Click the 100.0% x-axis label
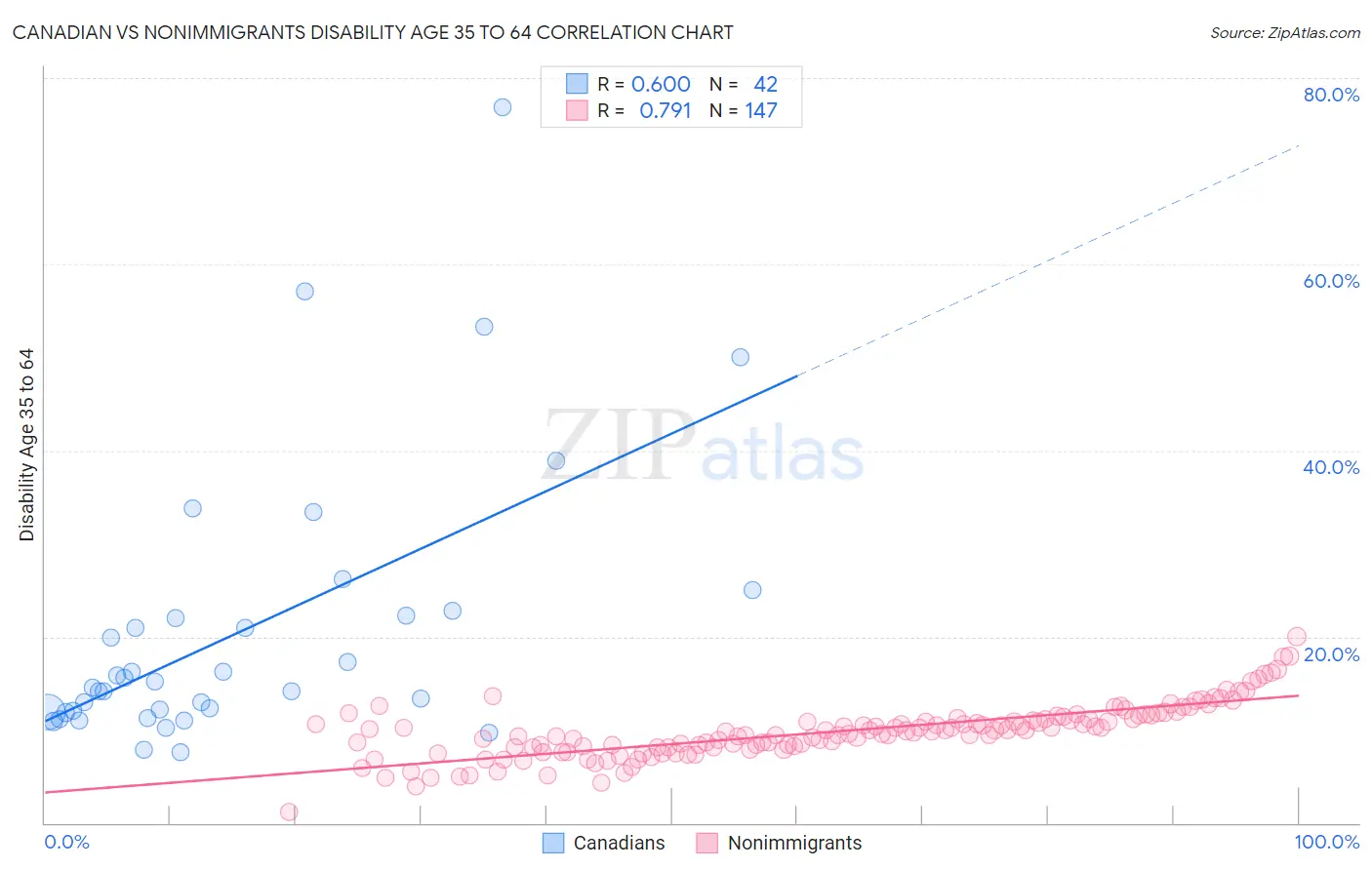Screen dimensions: 1372x870 pyautogui.click(x=1326, y=842)
